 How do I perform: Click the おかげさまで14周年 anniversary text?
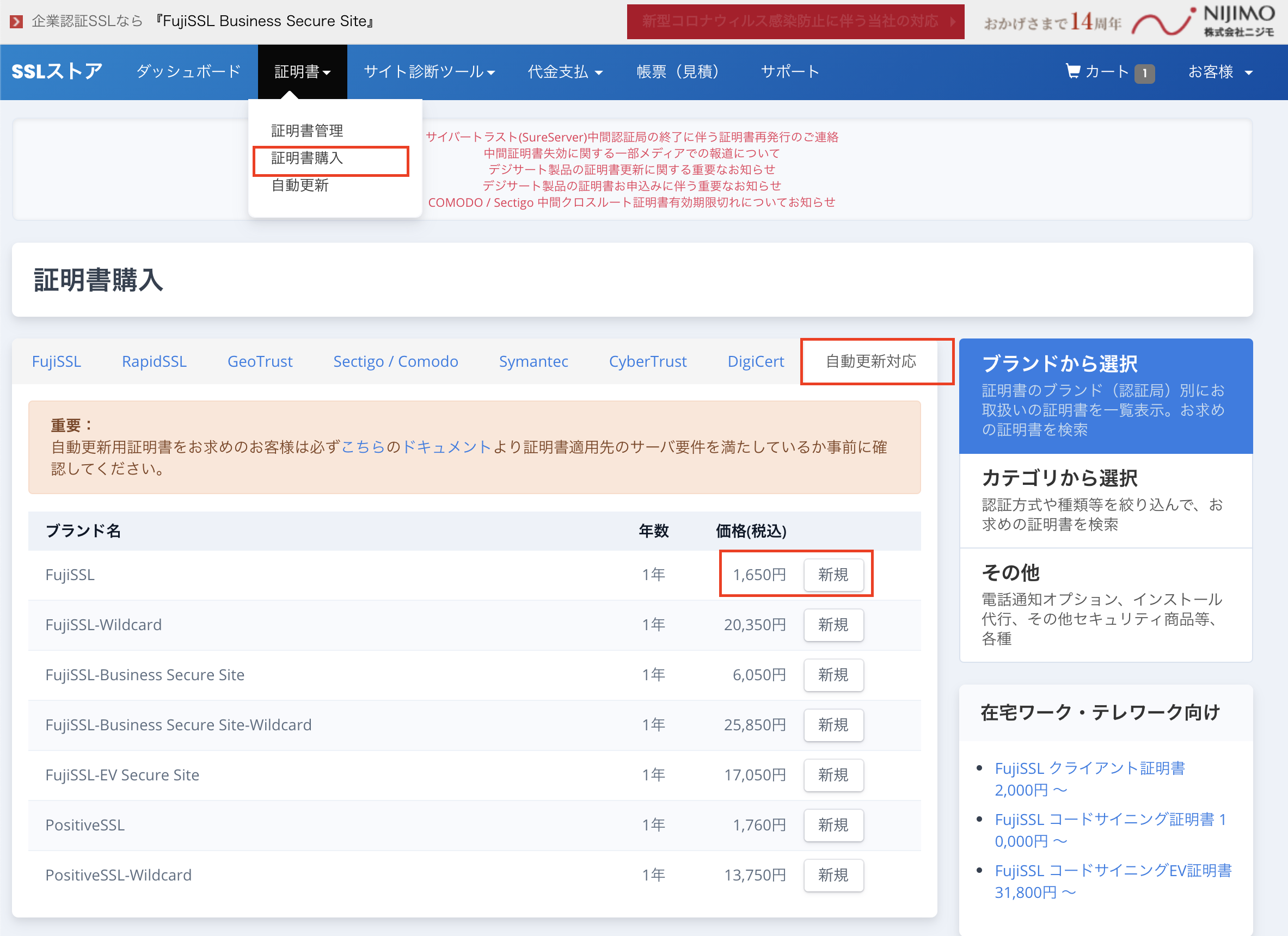(1052, 23)
